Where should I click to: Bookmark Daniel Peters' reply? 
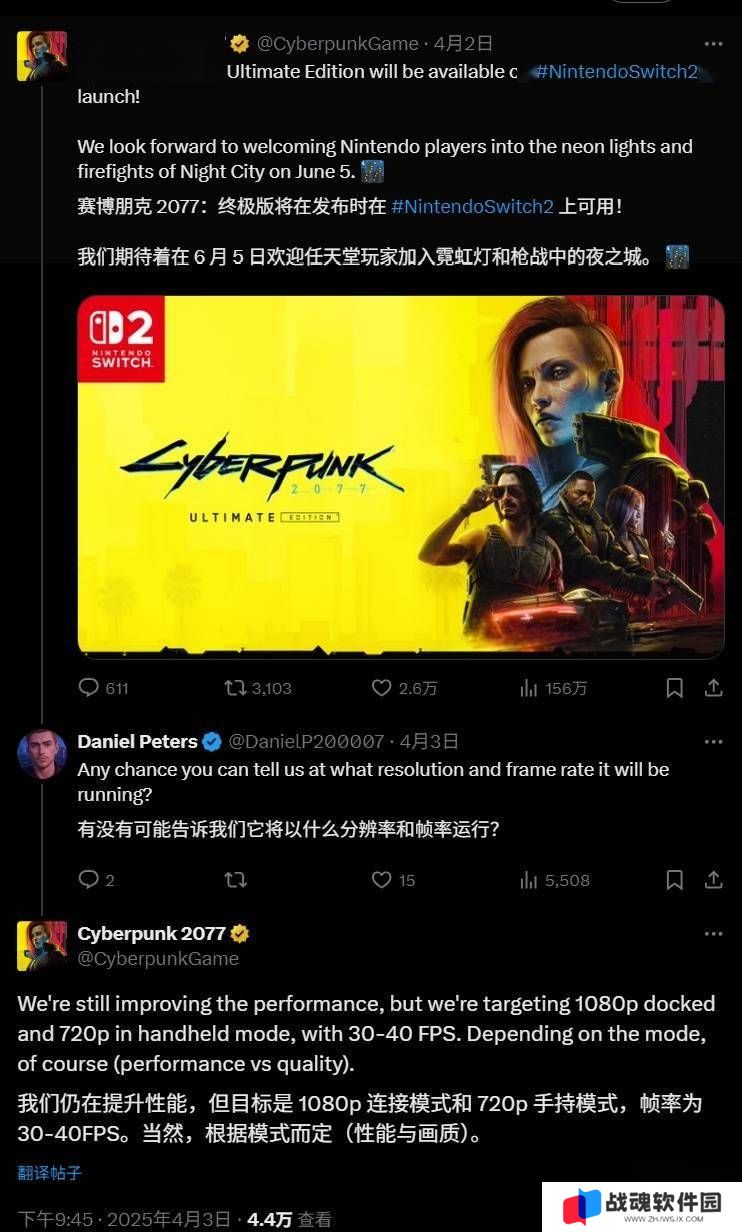click(x=675, y=880)
